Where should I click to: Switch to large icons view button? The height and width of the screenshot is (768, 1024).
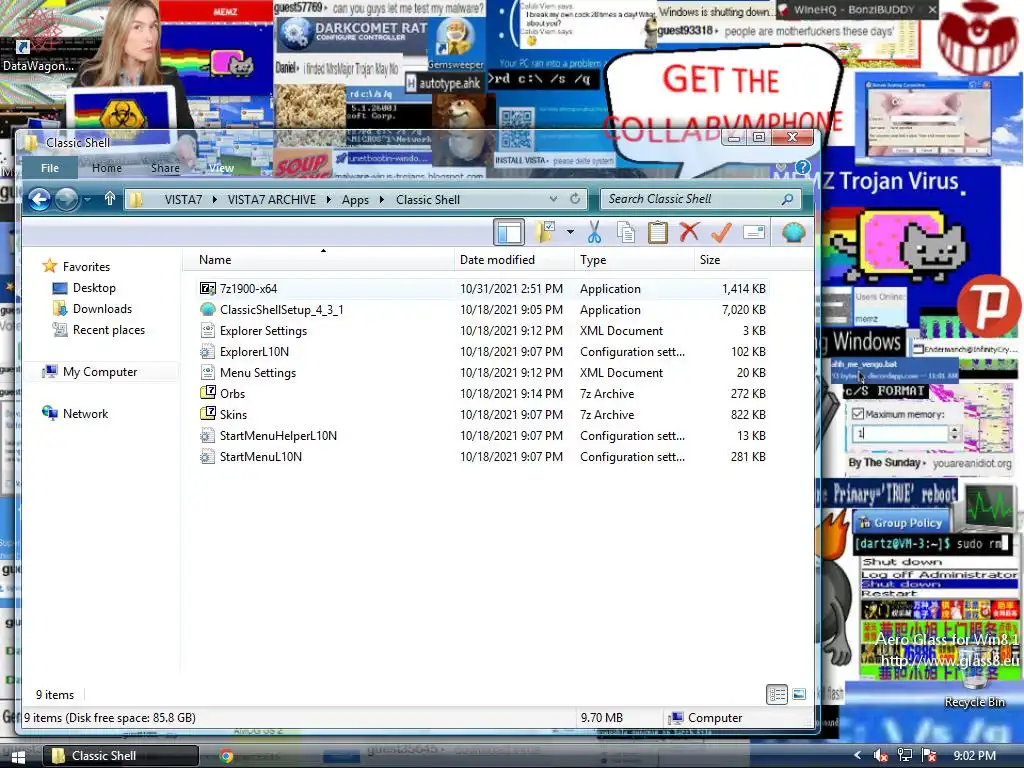[799, 695]
